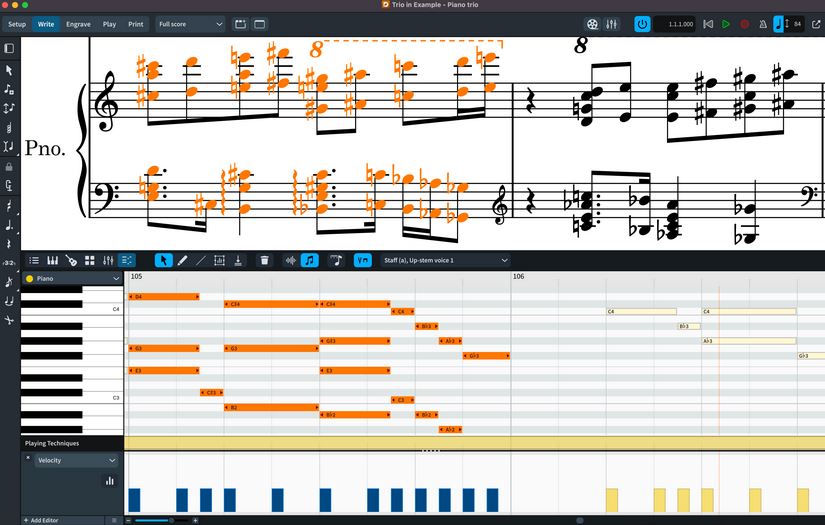Click the red record button
The width and height of the screenshot is (825, 525).
pos(744,24)
